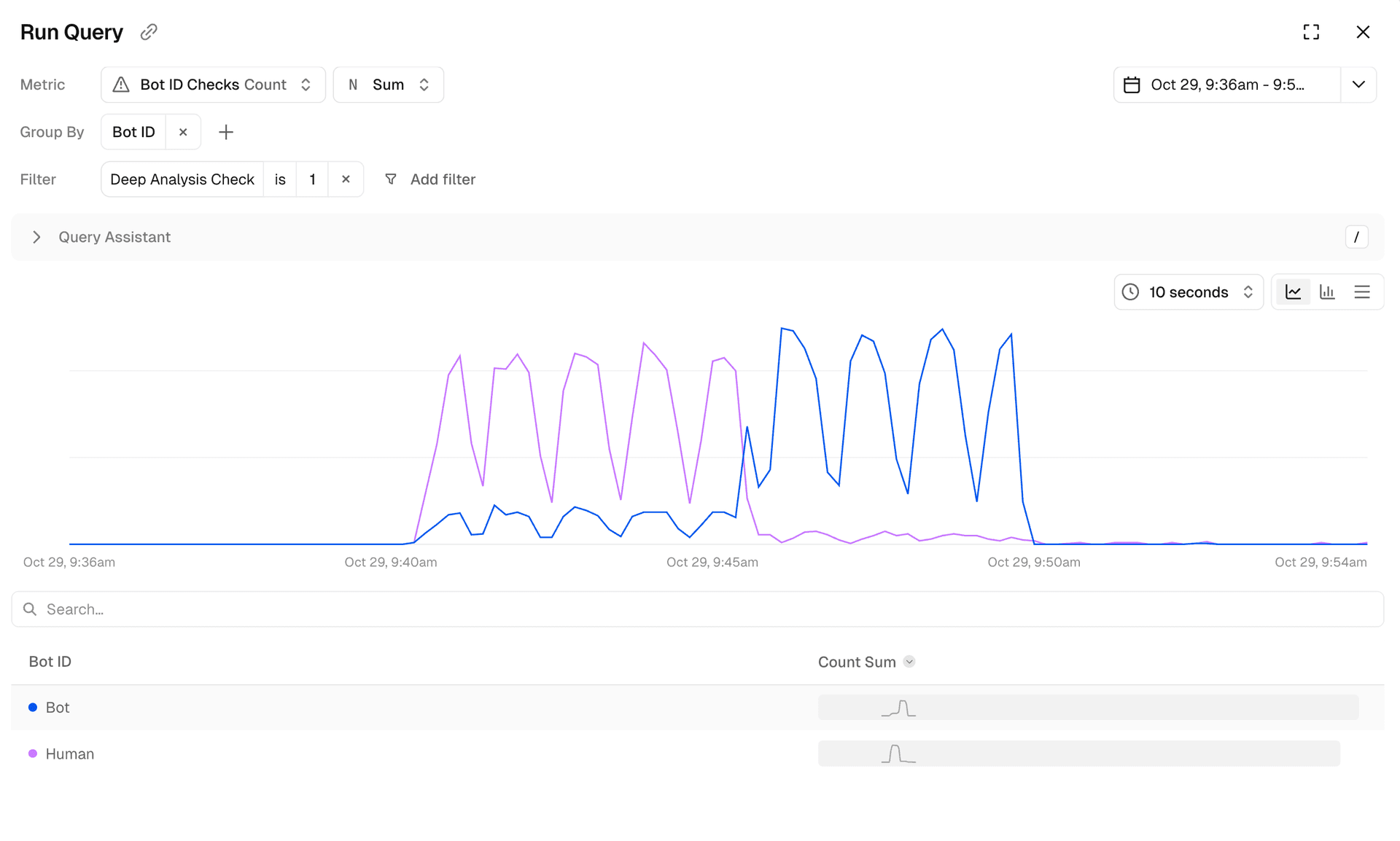Select the Bot ID column header
The width and height of the screenshot is (1400, 841).
point(50,662)
